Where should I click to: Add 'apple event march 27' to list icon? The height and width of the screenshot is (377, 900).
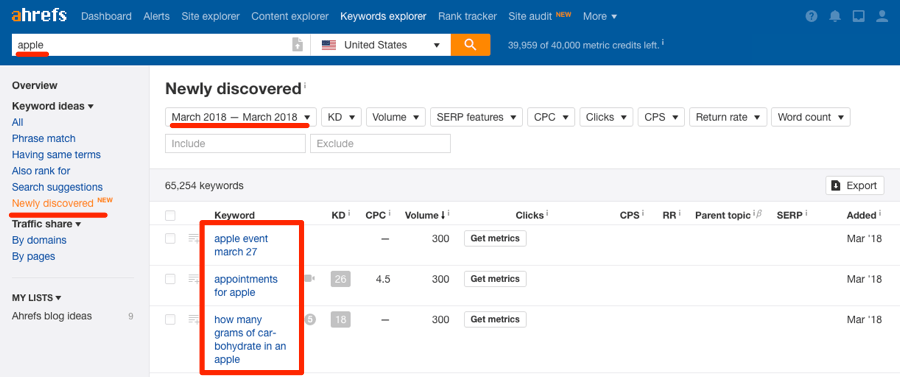(x=193, y=239)
